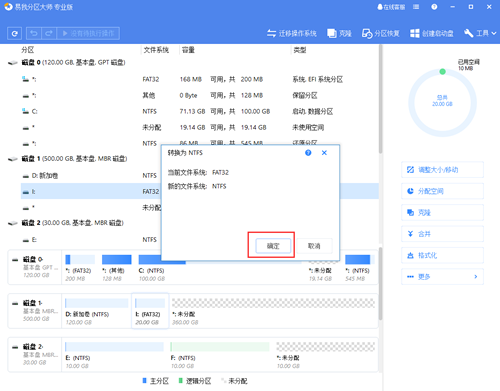
Task: Select the 360.00 GB unallocated block
Action: (x=273, y=312)
